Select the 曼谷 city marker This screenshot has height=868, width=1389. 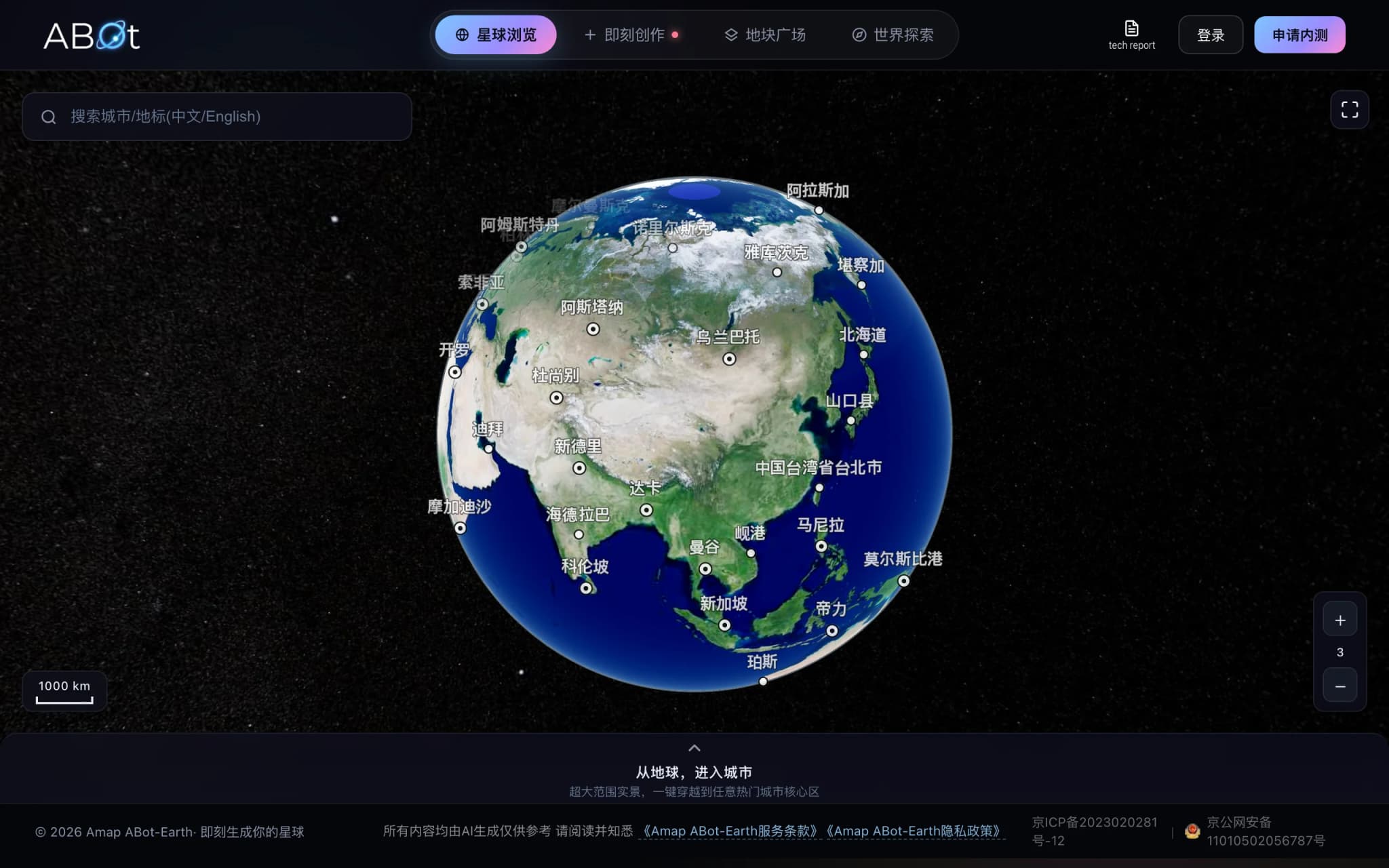tap(705, 569)
